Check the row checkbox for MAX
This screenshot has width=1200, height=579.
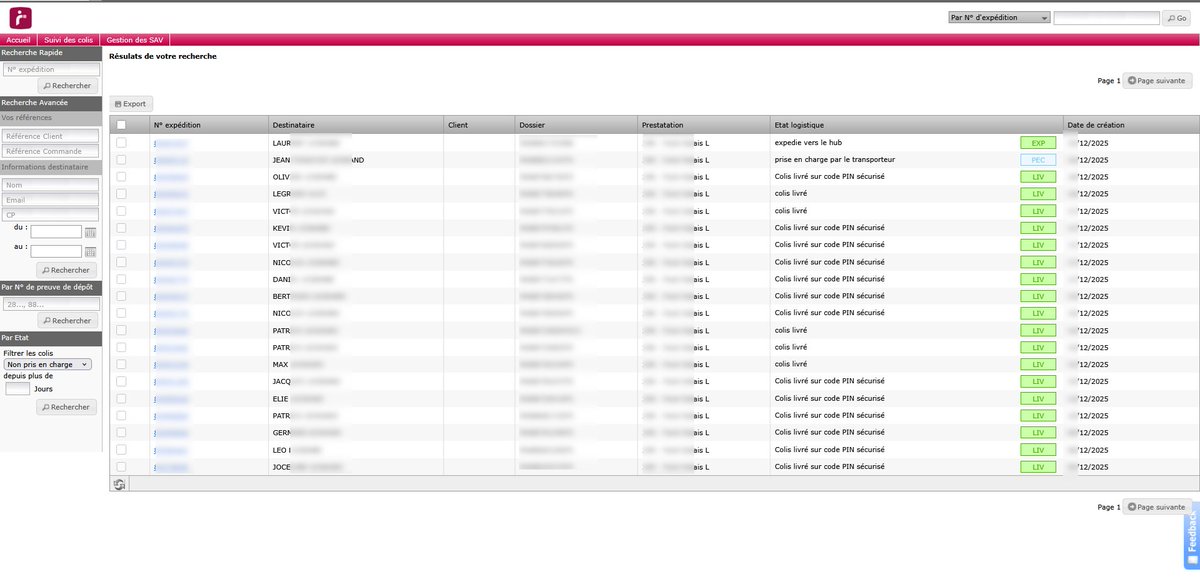[121, 364]
